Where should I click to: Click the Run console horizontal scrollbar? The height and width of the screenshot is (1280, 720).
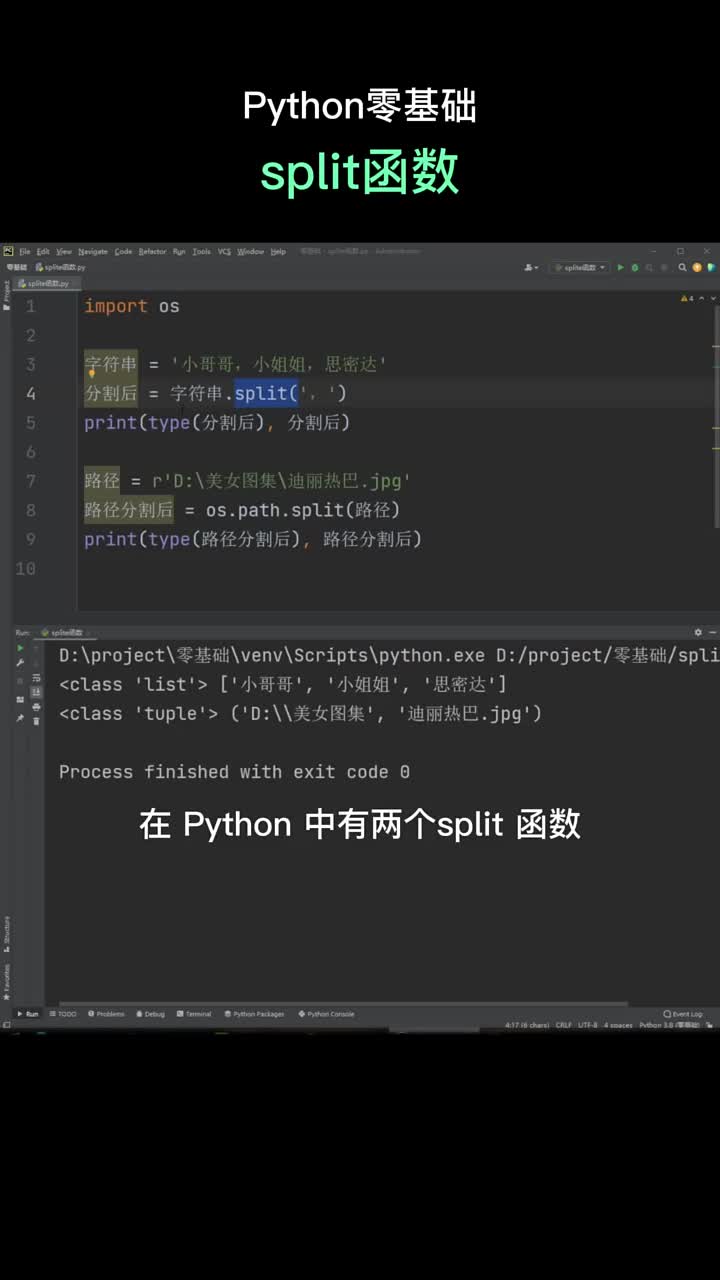[343, 1003]
